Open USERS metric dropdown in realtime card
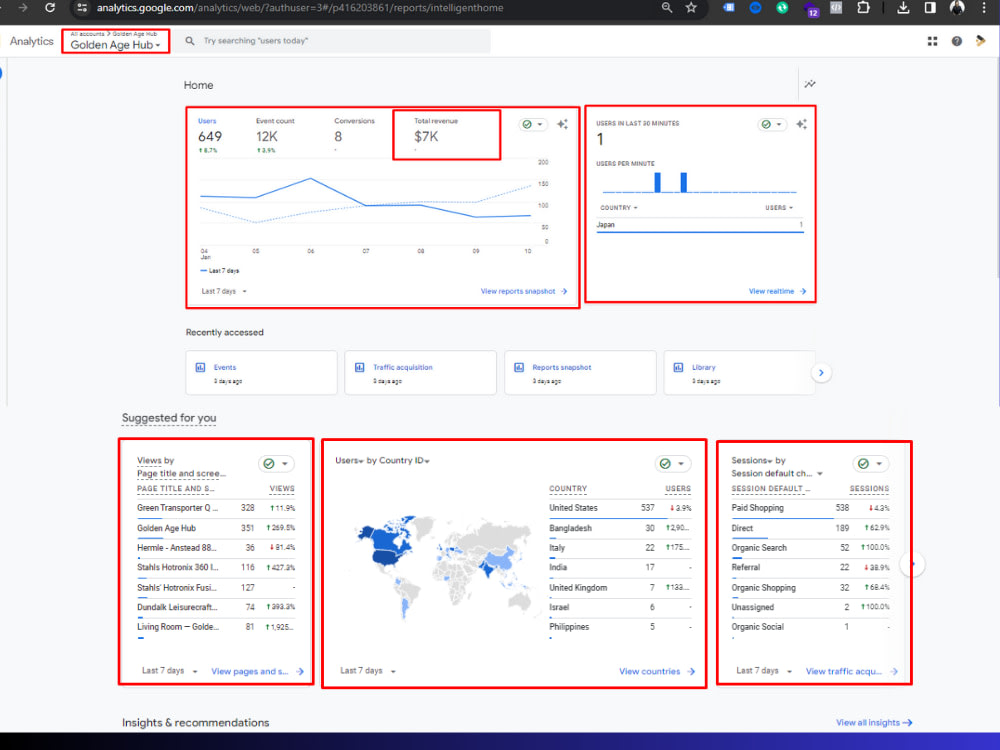The height and width of the screenshot is (750, 1000). (x=779, y=208)
